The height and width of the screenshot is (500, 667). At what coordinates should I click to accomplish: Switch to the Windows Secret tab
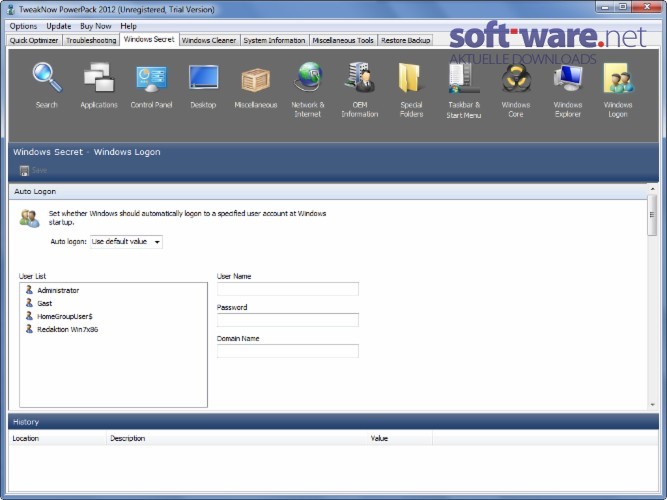[149, 39]
